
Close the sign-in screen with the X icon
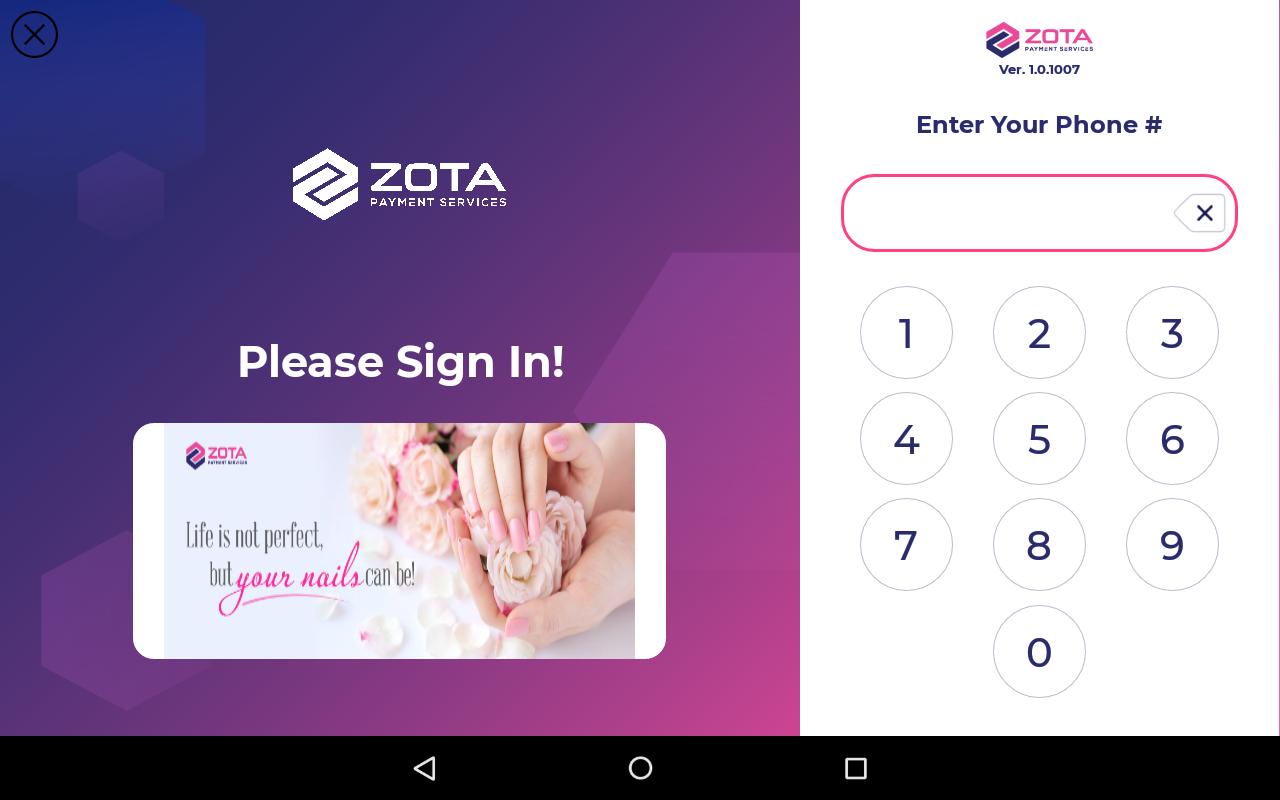34,35
